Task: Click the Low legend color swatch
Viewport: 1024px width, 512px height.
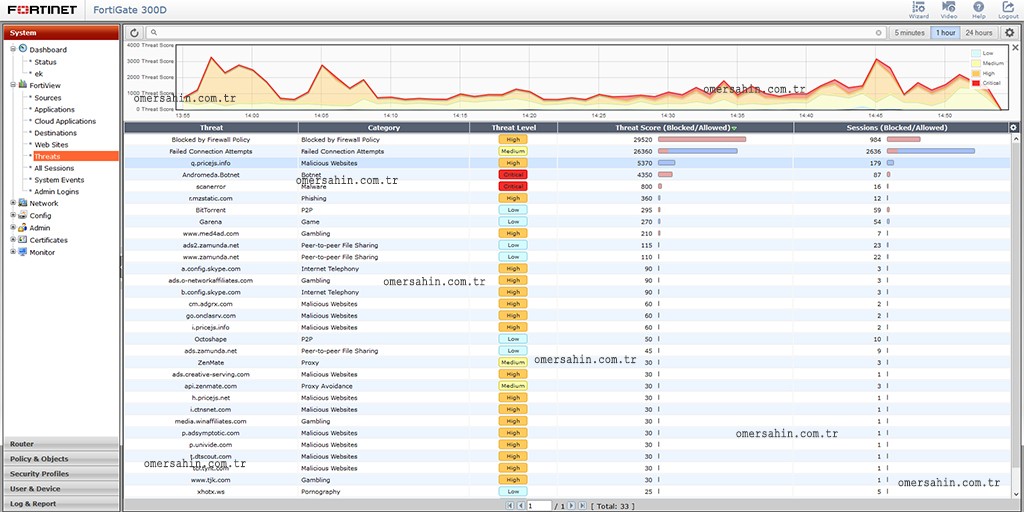Action: click(976, 53)
